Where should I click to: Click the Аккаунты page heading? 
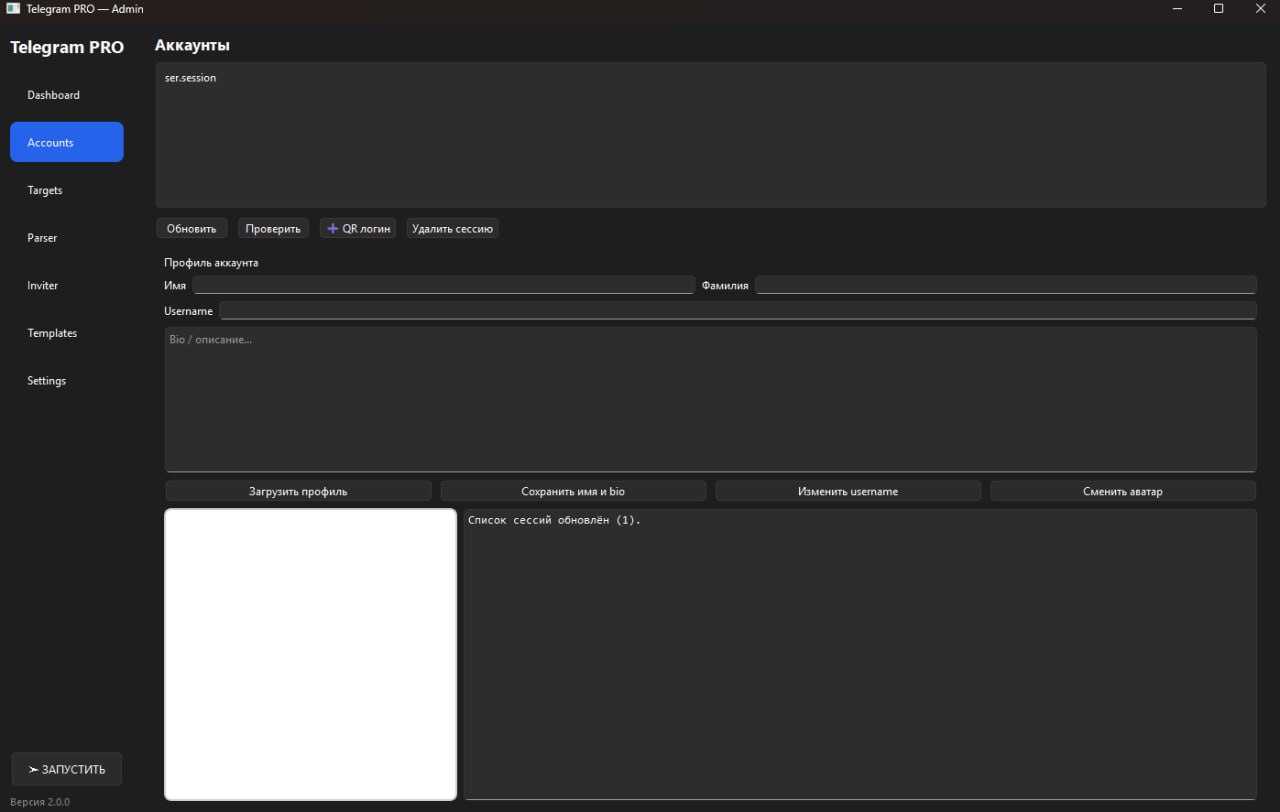(x=192, y=46)
